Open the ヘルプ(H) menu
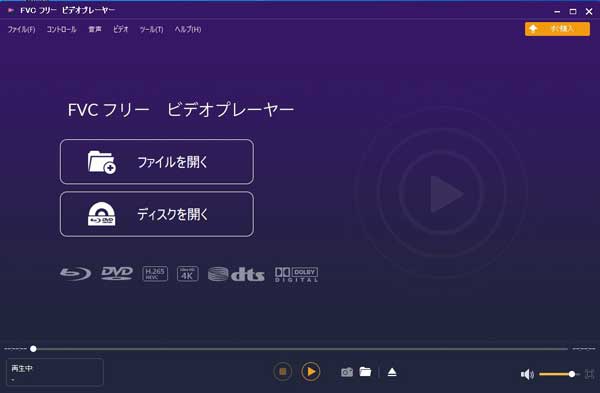 (188, 29)
